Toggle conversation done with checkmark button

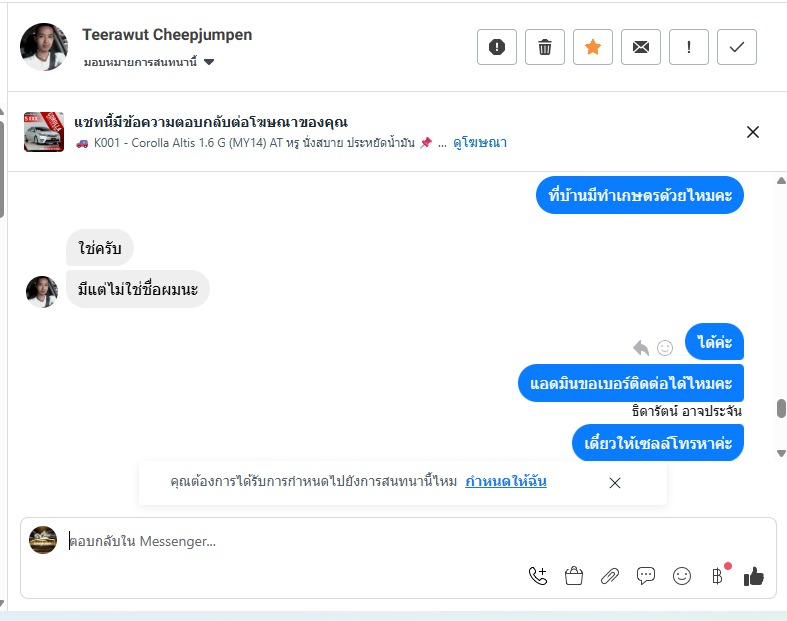pyautogui.click(x=737, y=47)
